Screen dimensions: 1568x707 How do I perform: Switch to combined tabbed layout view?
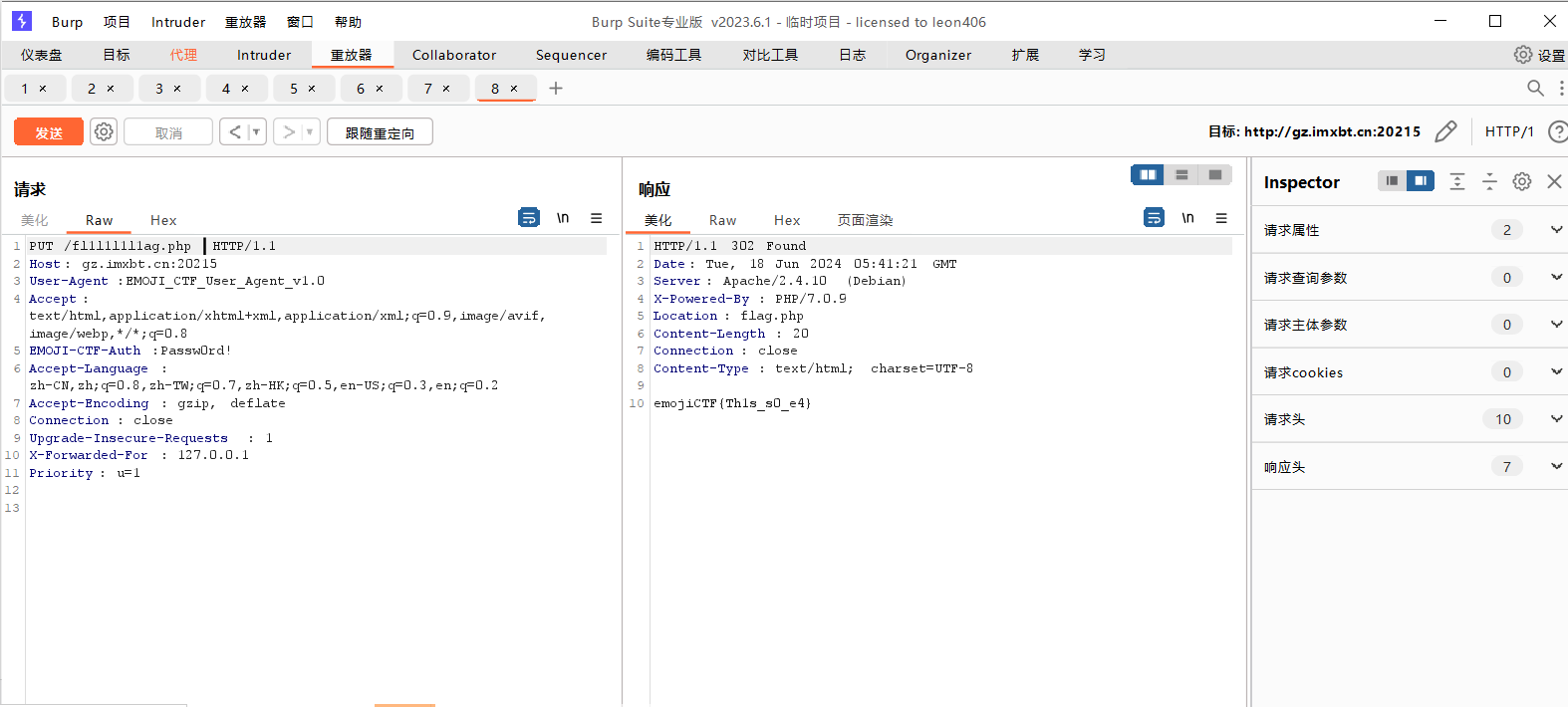[1215, 174]
